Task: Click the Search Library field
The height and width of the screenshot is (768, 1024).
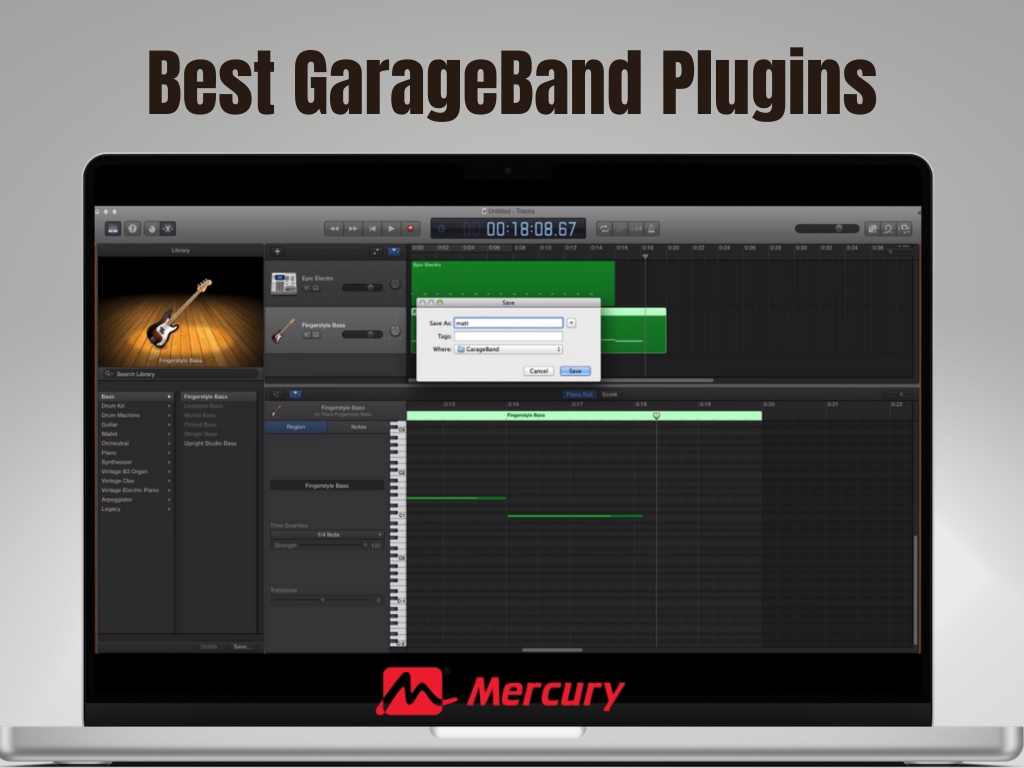Action: pos(181,374)
